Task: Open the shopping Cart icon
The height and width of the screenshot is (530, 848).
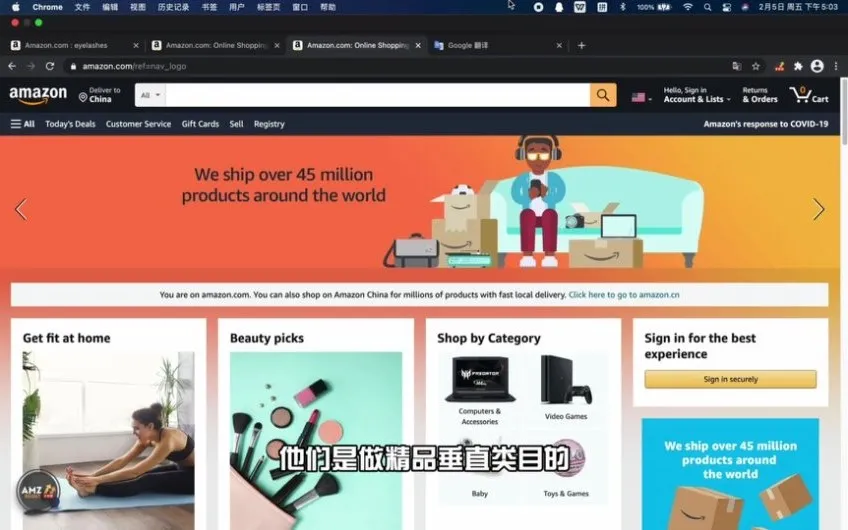Action: click(x=808, y=95)
